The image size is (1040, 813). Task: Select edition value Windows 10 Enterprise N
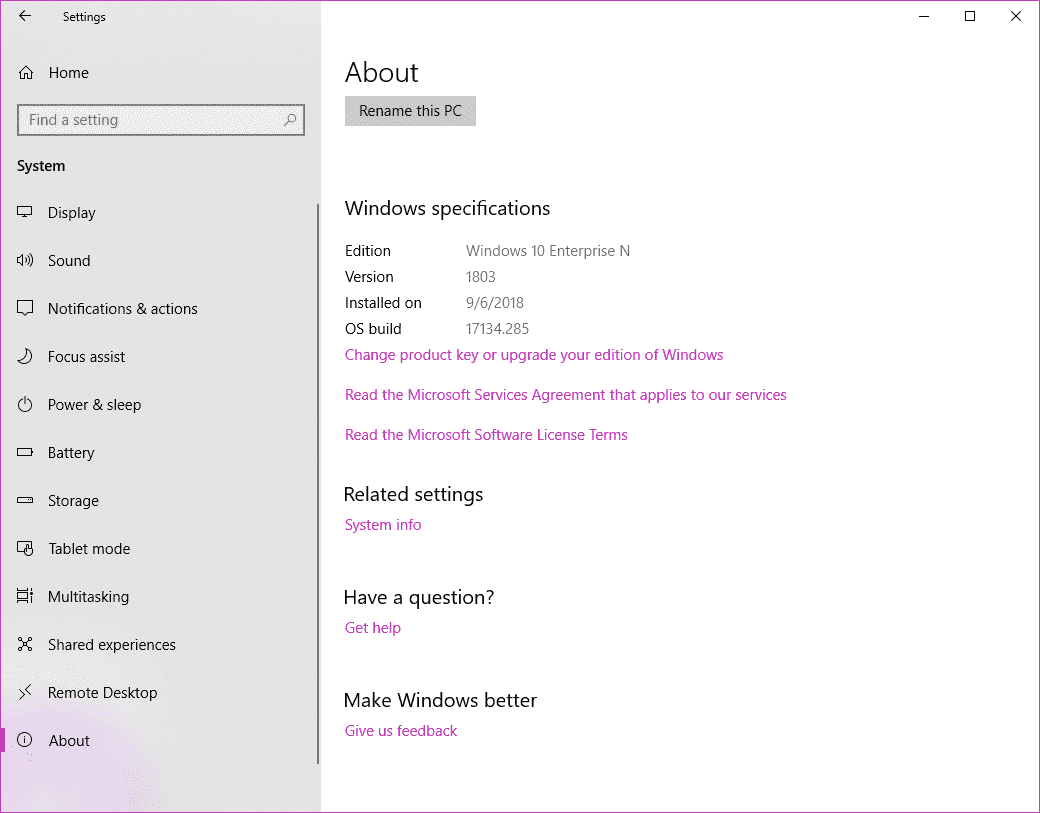[548, 251]
